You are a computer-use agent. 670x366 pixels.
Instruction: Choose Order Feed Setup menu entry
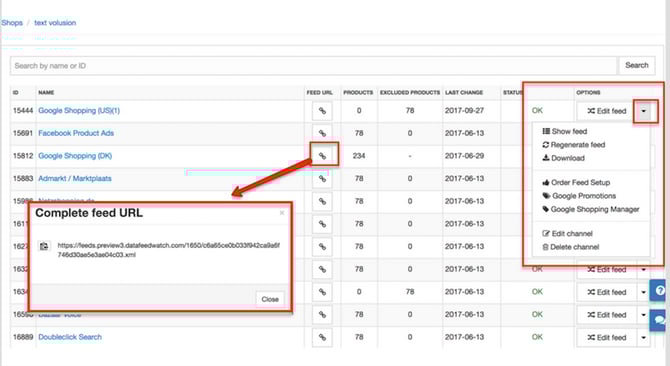coord(576,182)
